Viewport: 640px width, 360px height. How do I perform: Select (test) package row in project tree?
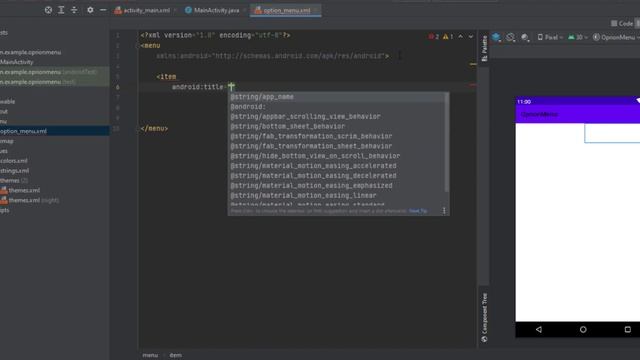[x=55, y=82]
